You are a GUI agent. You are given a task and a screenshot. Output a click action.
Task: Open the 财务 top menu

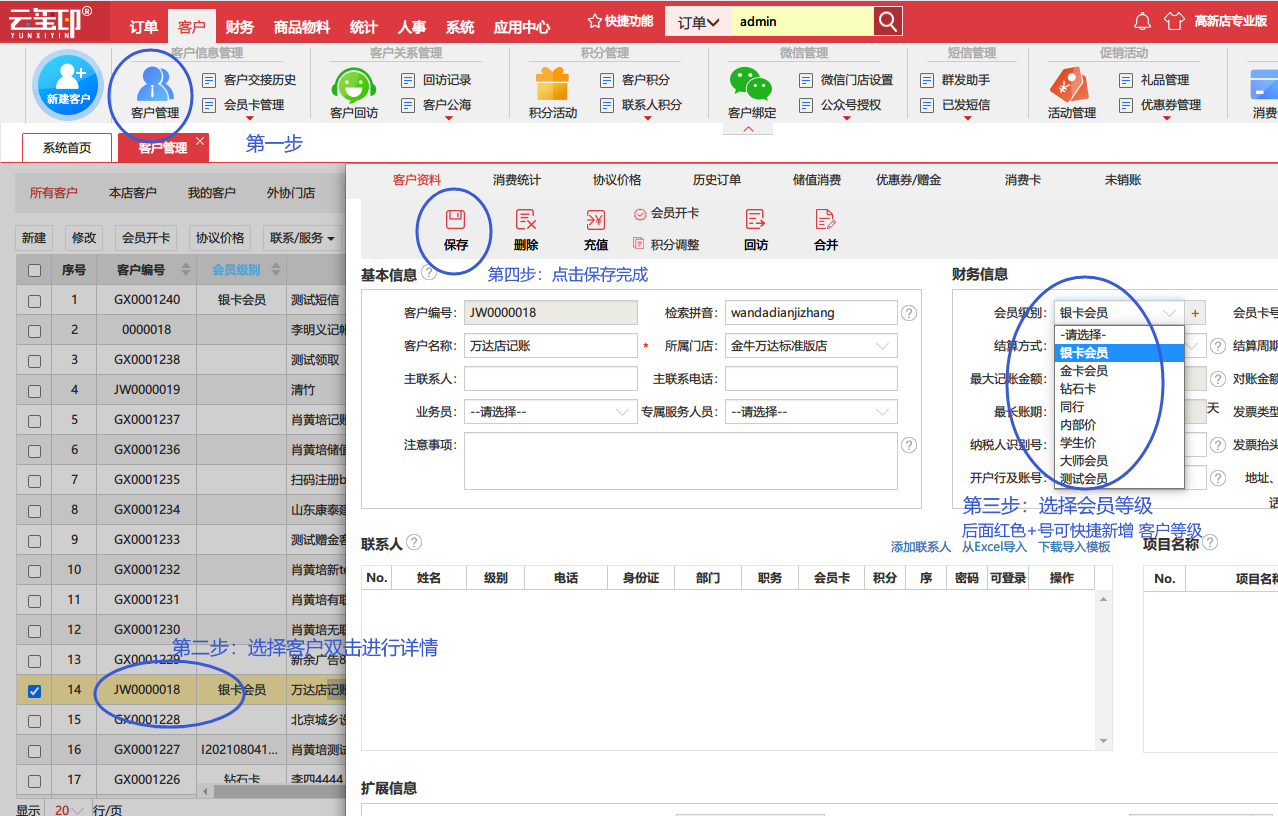coord(239,27)
